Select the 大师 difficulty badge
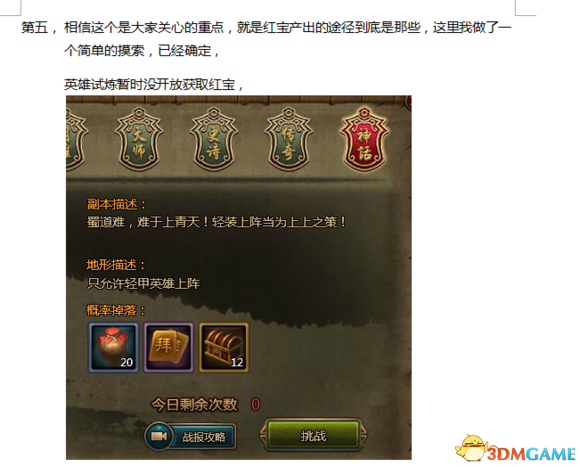Image resolution: width=580 pixels, height=467 pixels. point(139,139)
